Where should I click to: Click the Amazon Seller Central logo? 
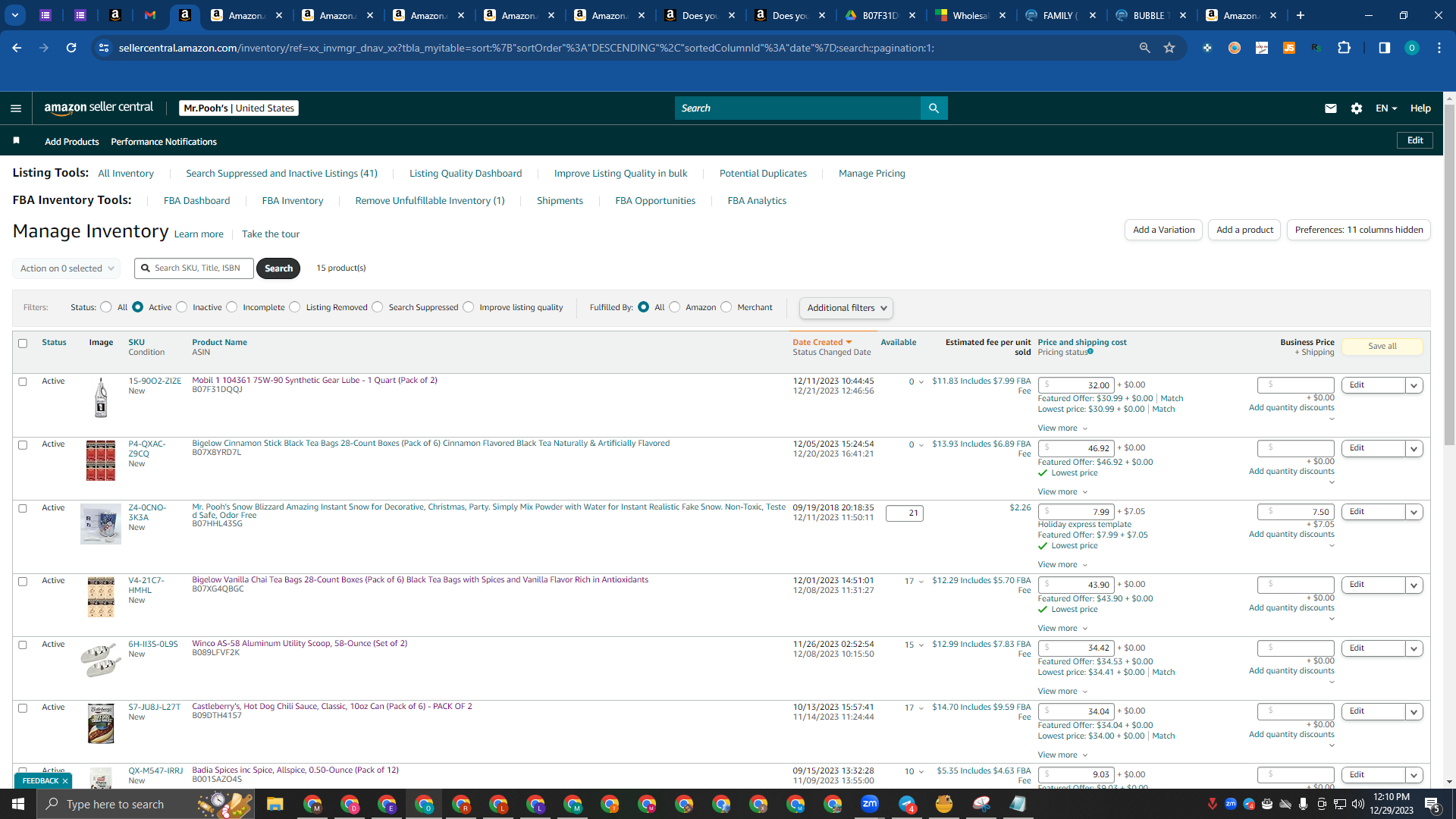[99, 108]
